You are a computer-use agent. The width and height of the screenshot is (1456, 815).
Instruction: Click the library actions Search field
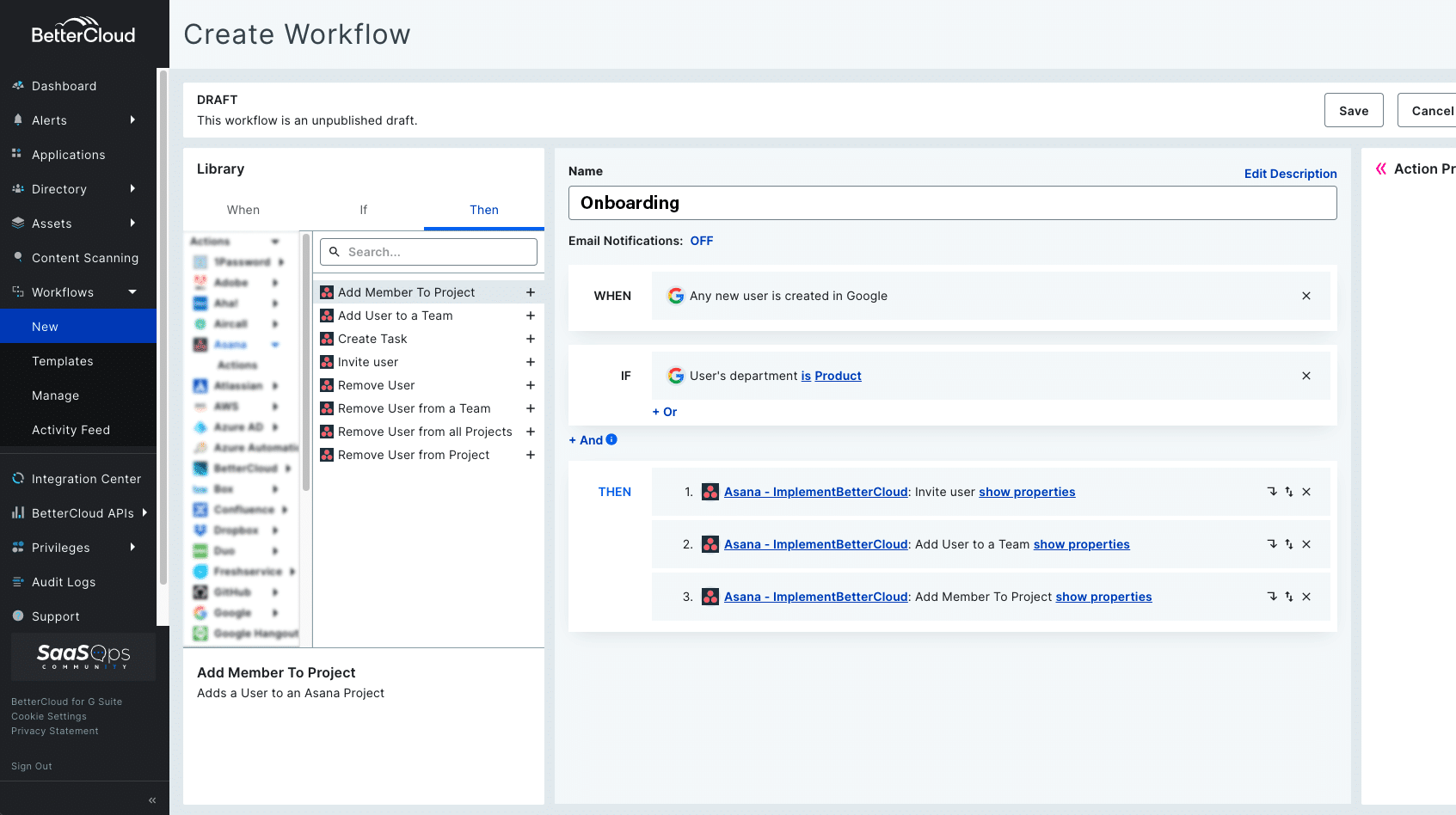point(428,252)
